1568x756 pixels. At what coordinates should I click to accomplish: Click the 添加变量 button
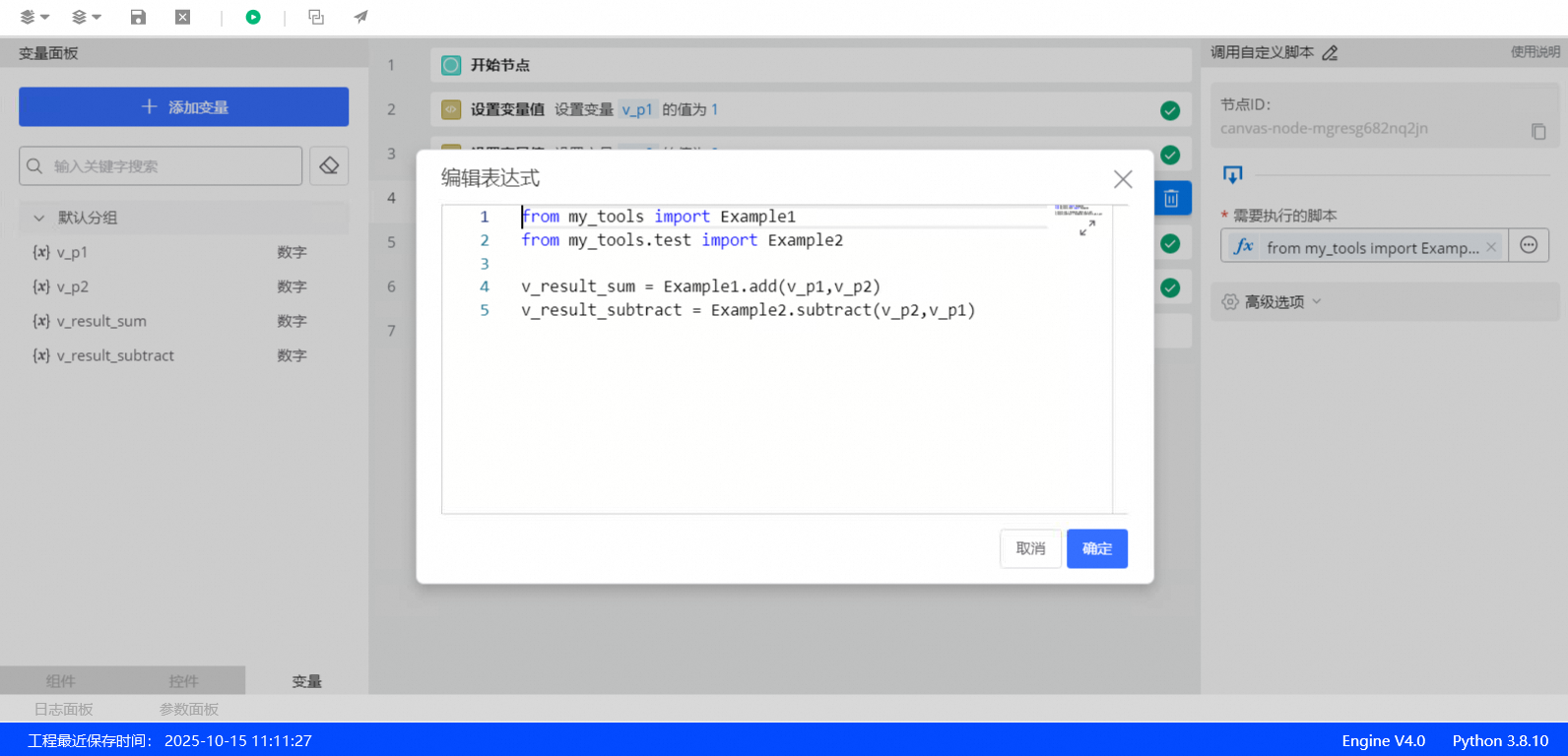[x=183, y=106]
